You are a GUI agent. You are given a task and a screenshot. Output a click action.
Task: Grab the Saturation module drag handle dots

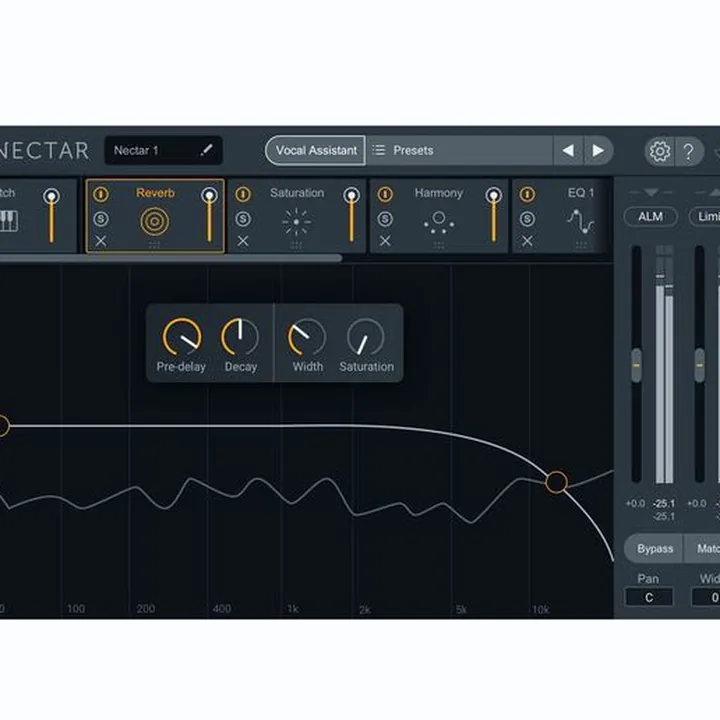coord(297,245)
